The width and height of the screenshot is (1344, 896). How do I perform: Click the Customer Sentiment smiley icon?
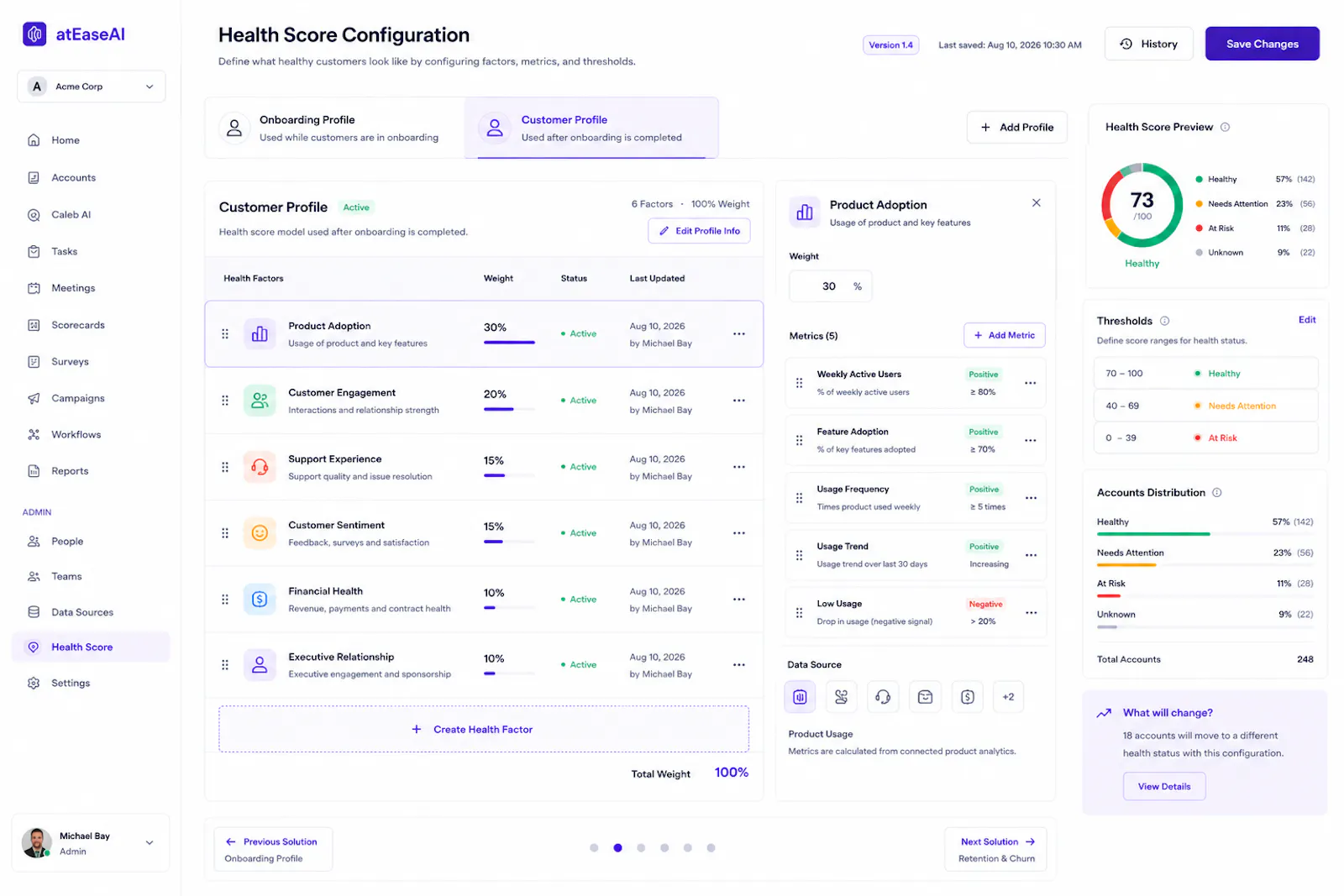[260, 533]
